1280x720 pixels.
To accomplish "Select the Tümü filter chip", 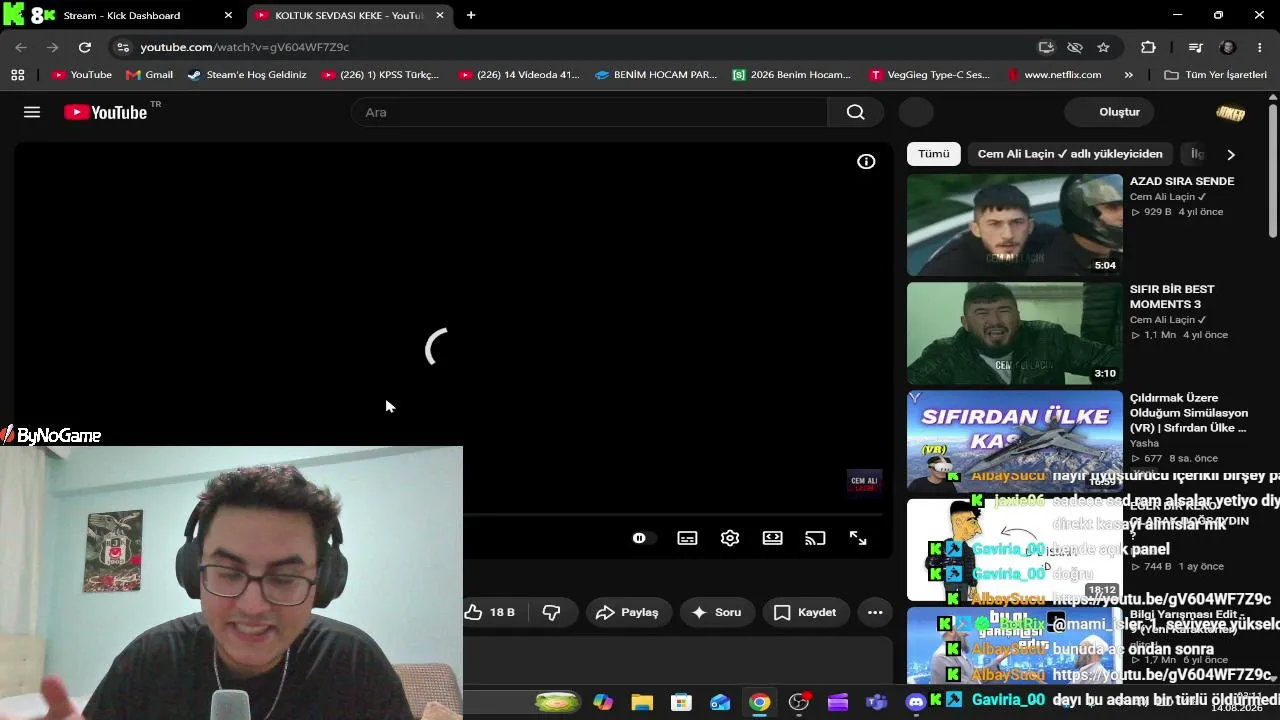I will point(934,154).
